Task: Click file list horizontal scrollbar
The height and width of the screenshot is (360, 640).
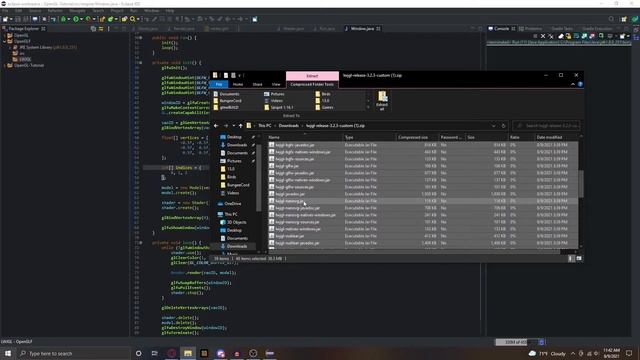Action: (414, 252)
